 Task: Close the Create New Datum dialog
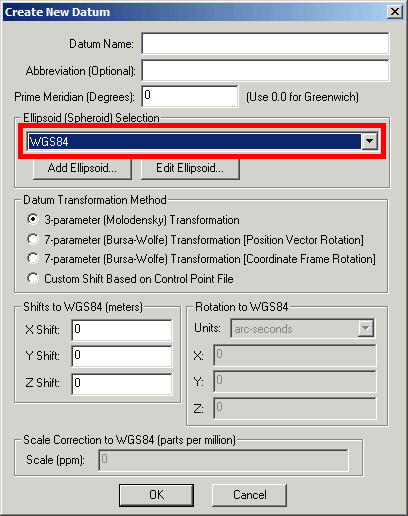coord(395,12)
